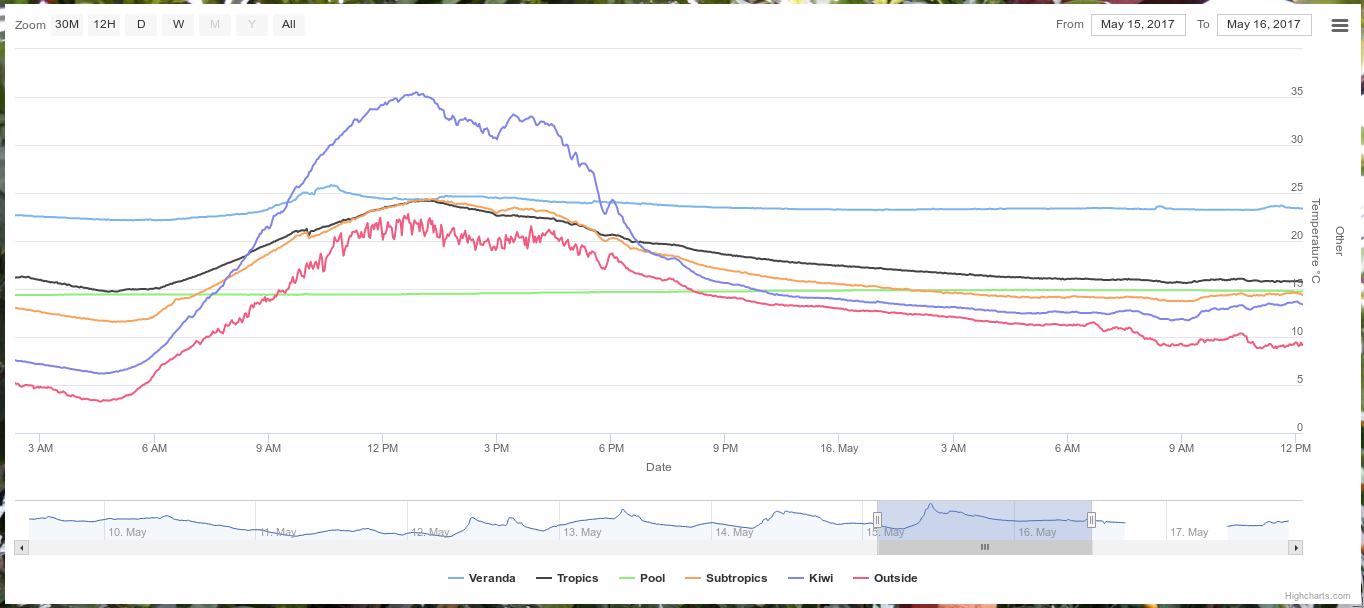Toggle the Pool series in legend
The width and height of the screenshot is (1364, 608).
642,578
